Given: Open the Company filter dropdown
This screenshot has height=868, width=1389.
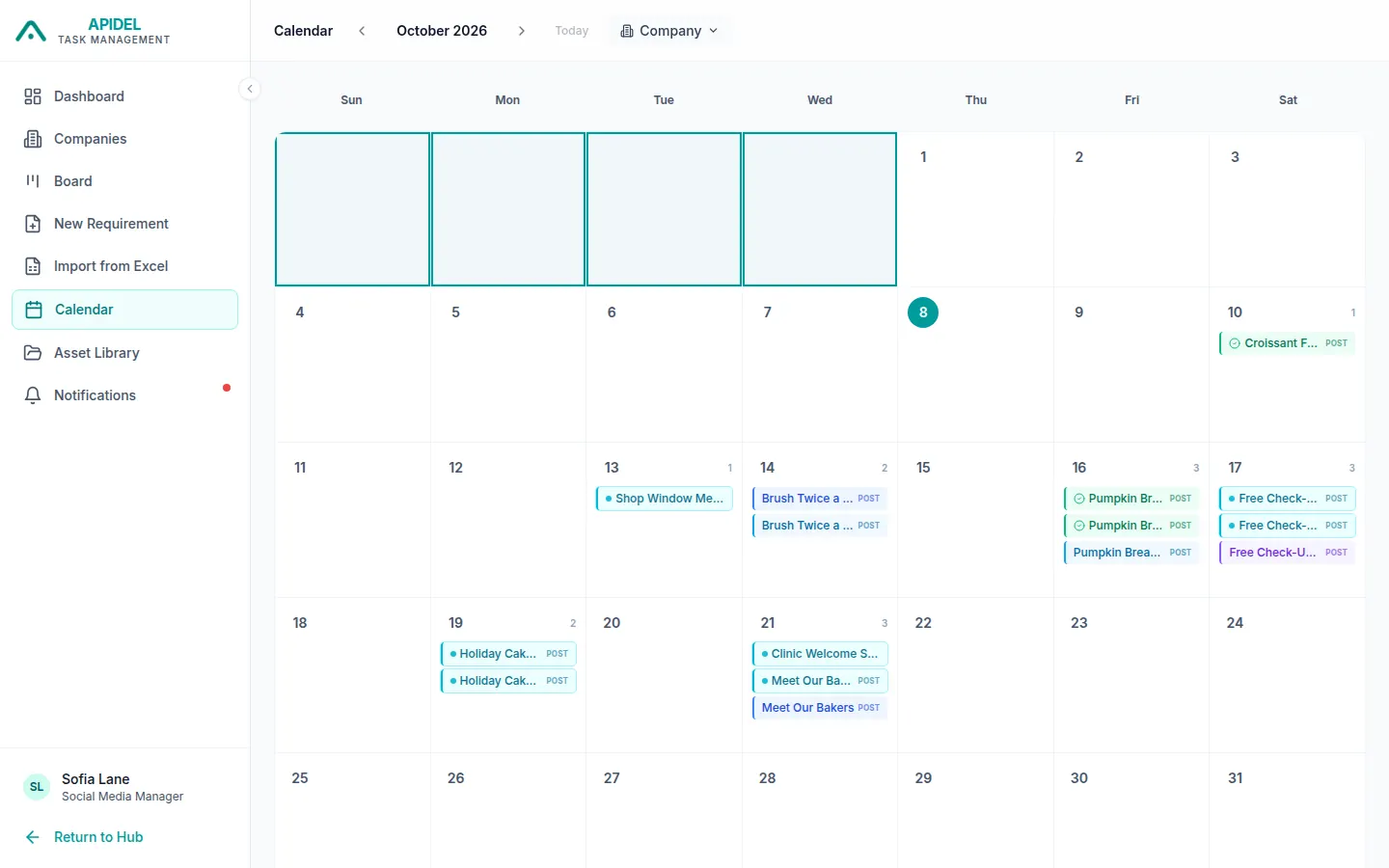Looking at the screenshot, I should tap(669, 31).
